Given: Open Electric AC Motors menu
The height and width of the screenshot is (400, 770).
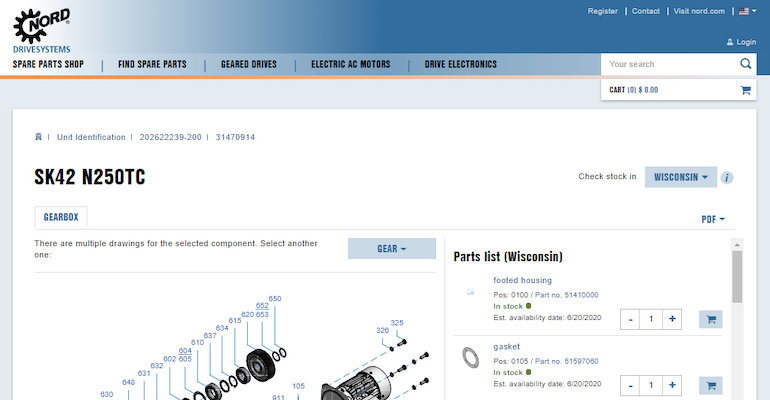Looking at the screenshot, I should point(351,64).
